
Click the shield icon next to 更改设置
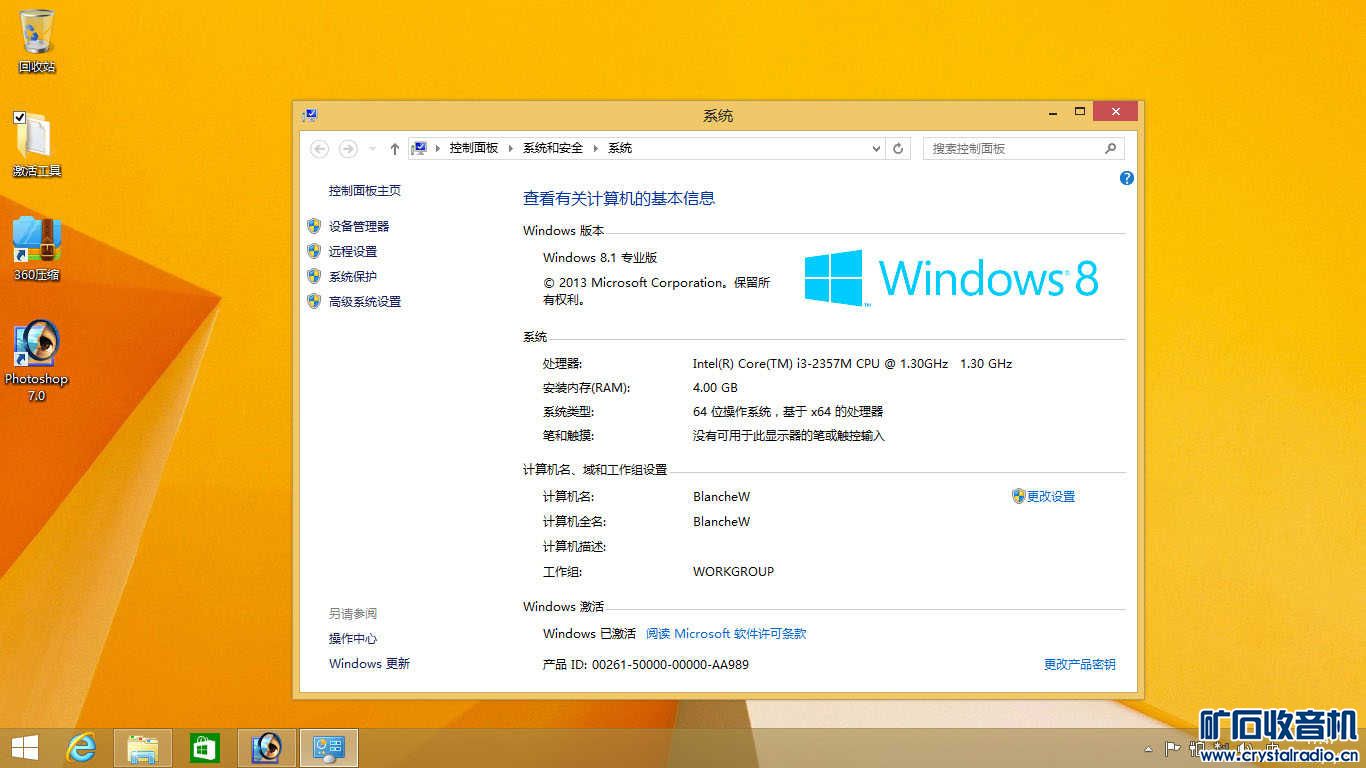pos(1019,496)
